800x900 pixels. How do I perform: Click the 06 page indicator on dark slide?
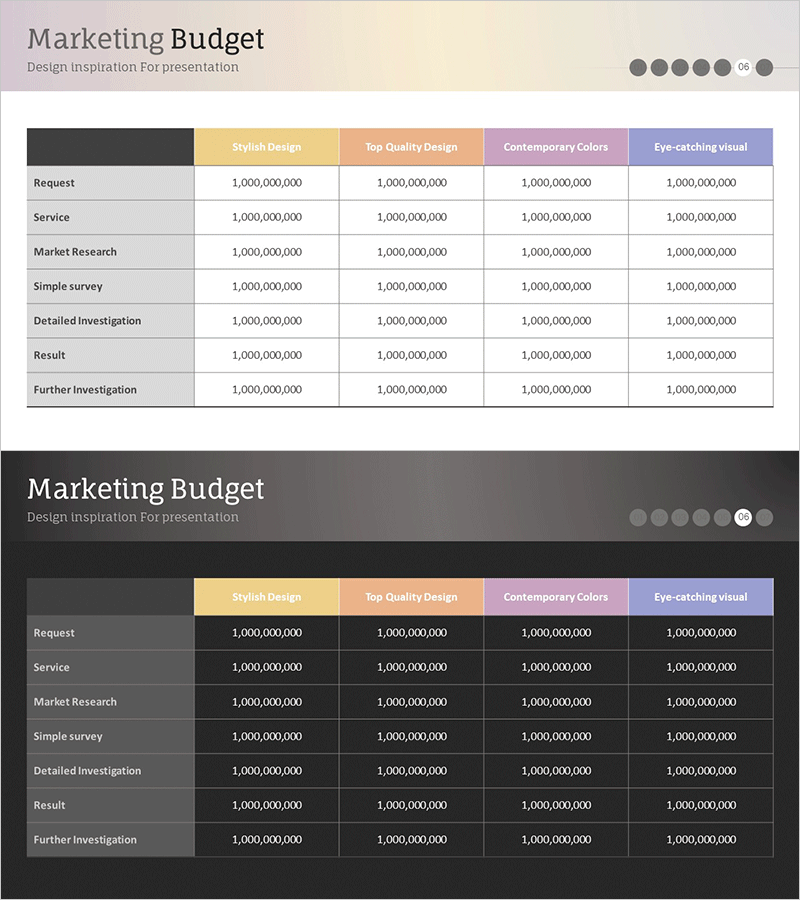click(743, 517)
